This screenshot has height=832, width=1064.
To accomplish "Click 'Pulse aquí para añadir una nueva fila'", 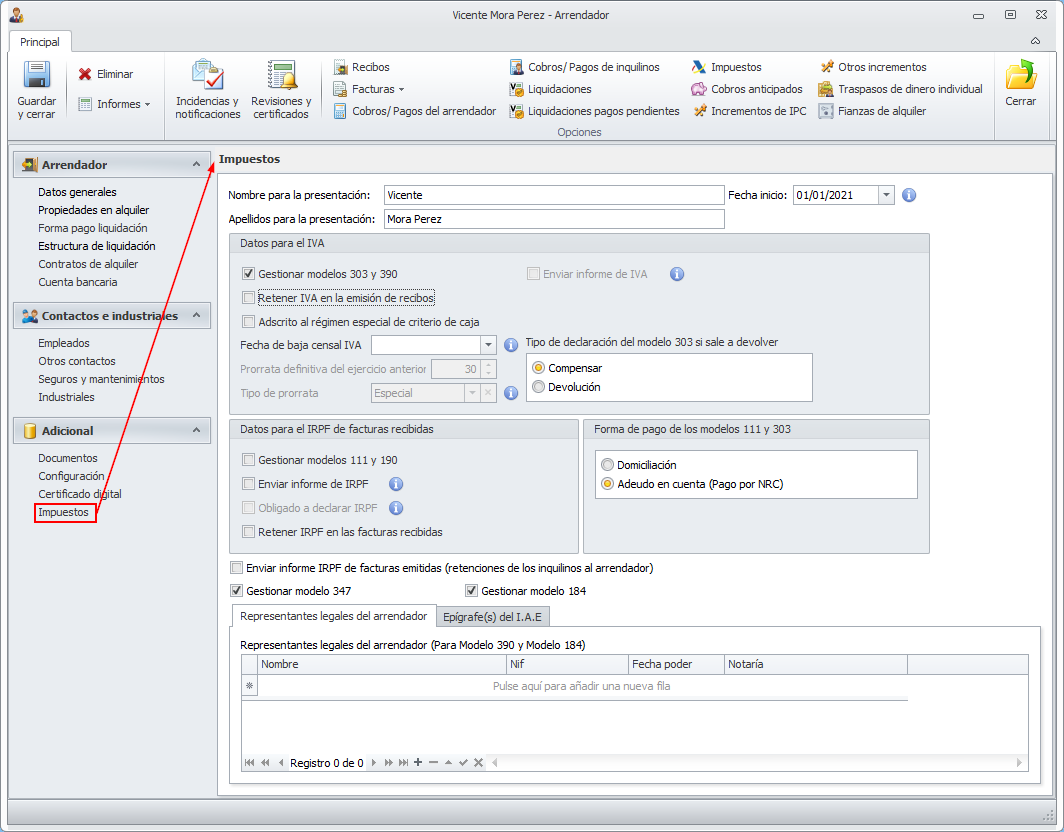I will (x=582, y=686).
